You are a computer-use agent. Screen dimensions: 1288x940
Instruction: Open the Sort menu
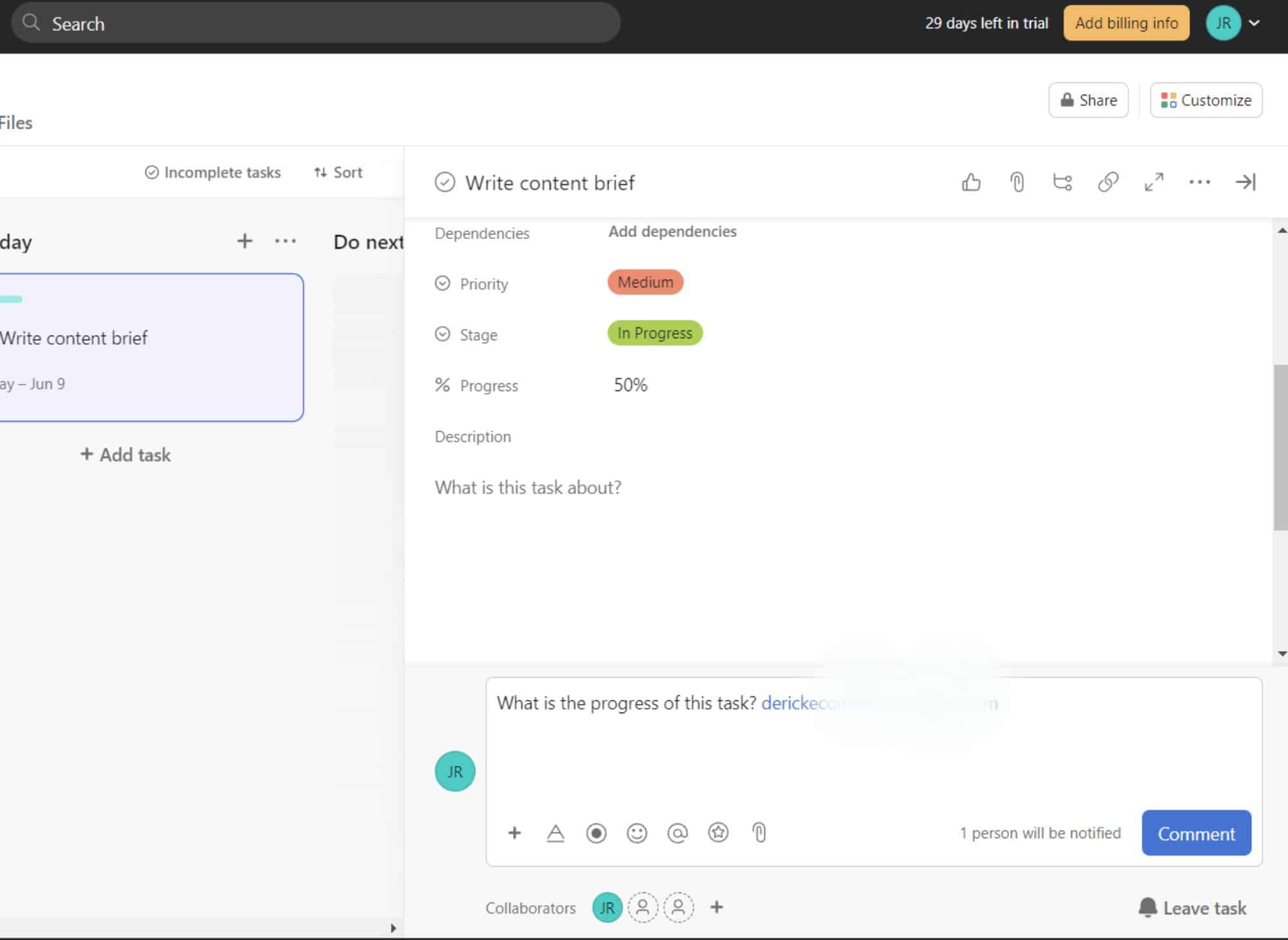pos(338,173)
